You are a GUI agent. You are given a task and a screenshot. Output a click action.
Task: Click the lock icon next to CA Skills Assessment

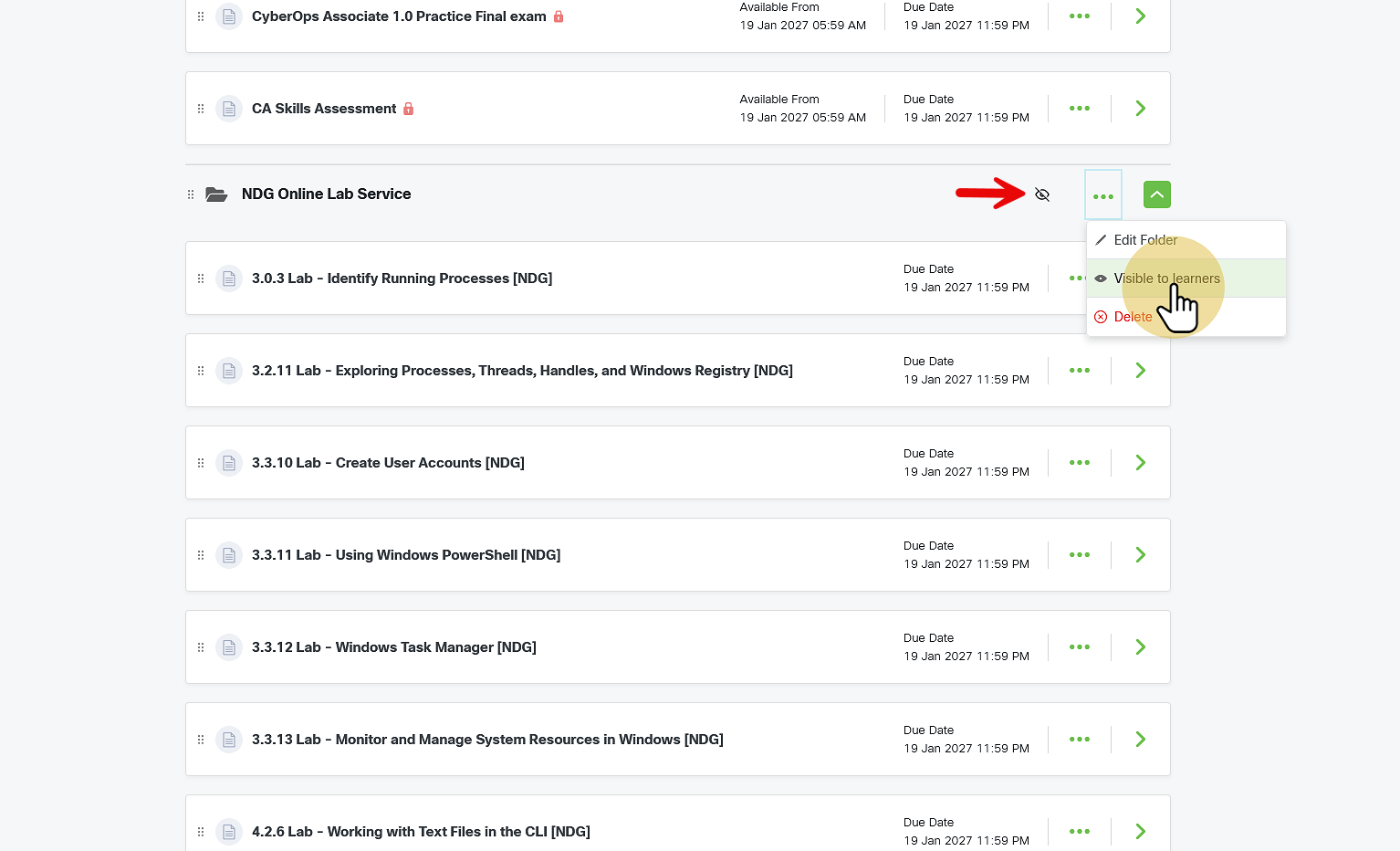(x=408, y=109)
